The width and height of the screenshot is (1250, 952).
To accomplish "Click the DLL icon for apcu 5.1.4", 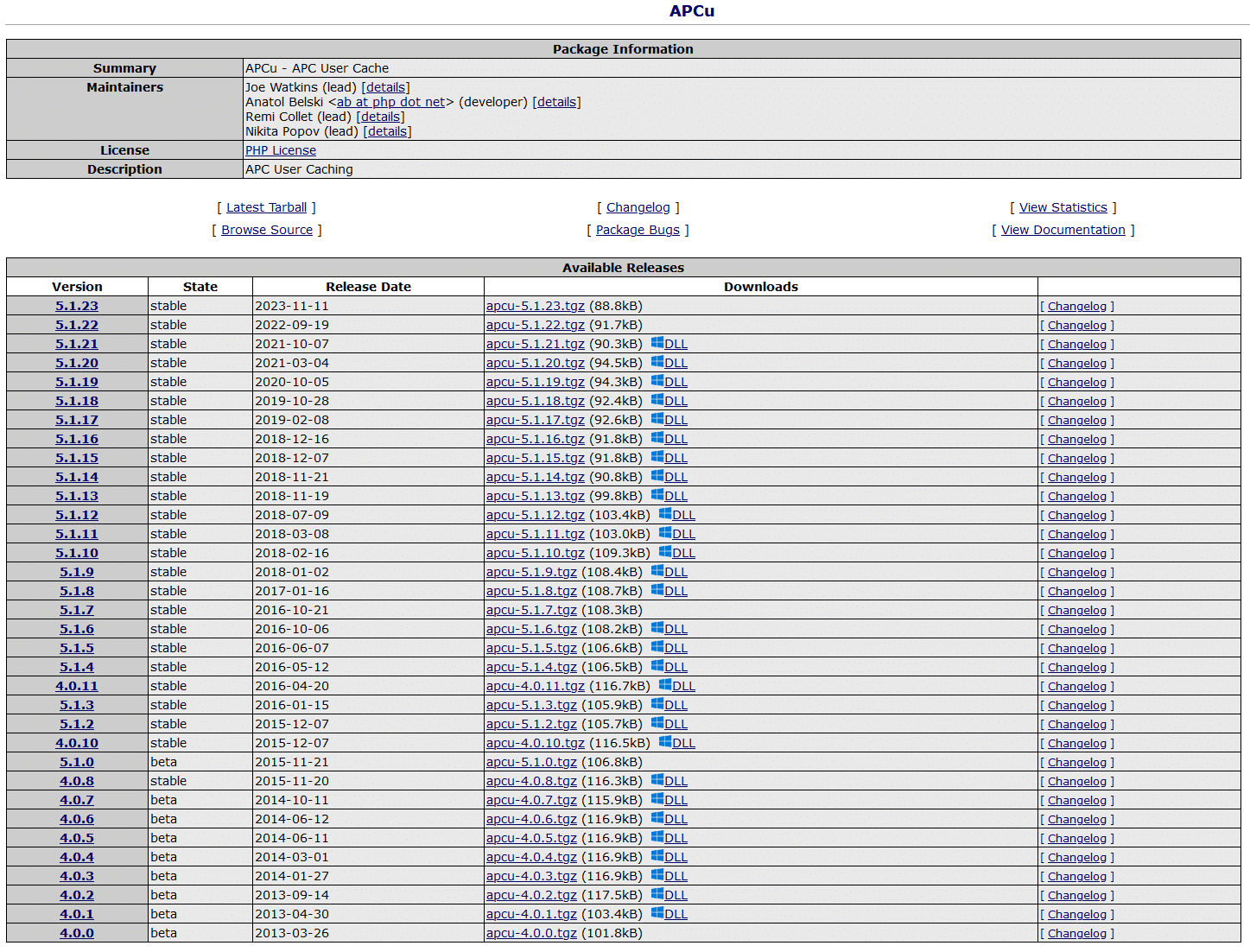I will point(669,667).
